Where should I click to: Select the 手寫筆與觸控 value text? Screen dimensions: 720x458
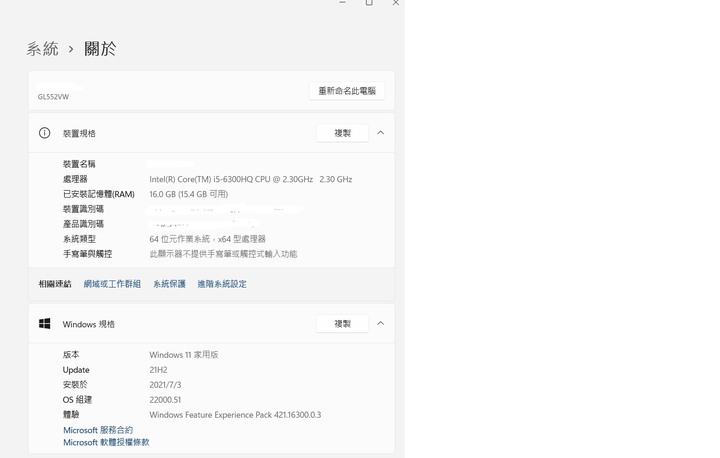tap(223, 254)
